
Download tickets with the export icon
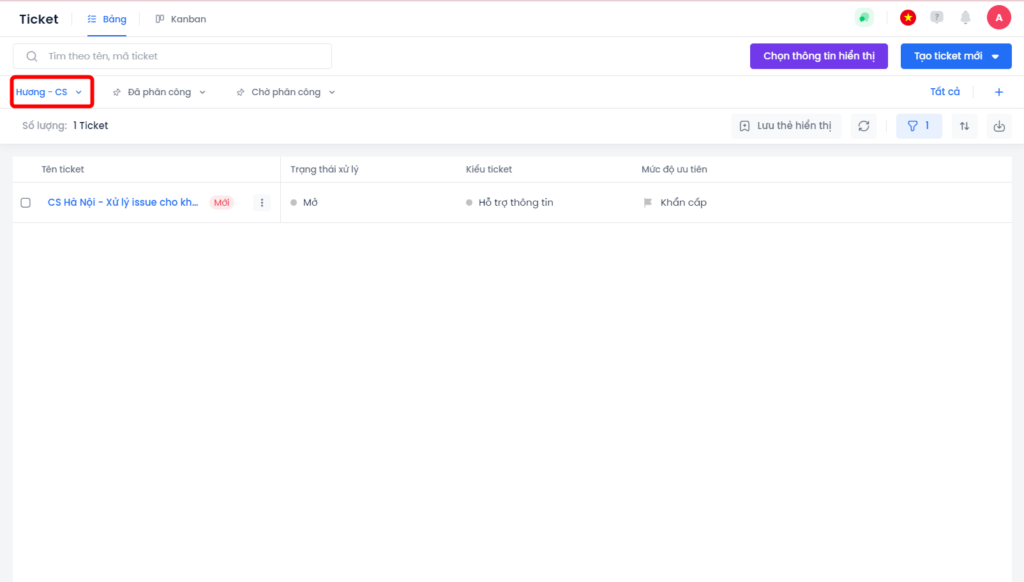[999, 126]
